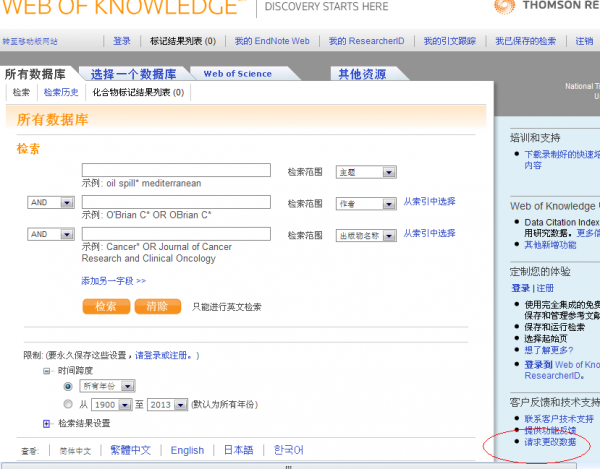This screenshot has height=469, width=600.
Task: Switch to 选择一个数据库 tab
Action: (x=133, y=74)
